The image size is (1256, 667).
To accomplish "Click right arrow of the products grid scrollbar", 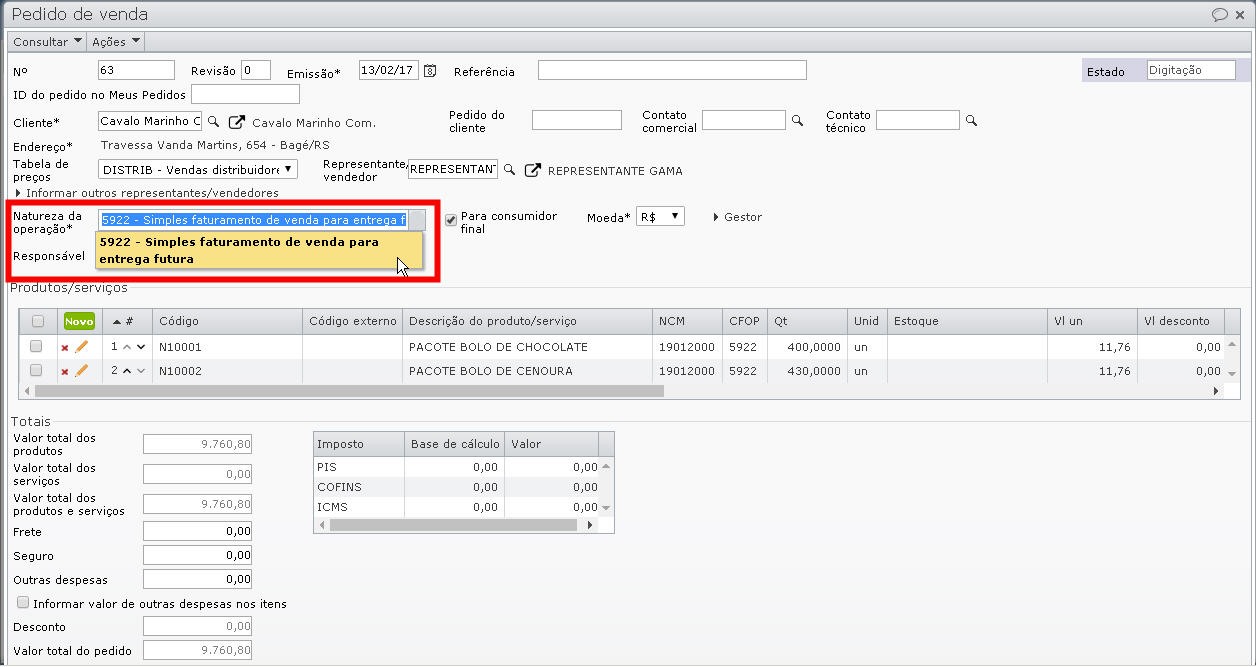I will [x=1217, y=391].
